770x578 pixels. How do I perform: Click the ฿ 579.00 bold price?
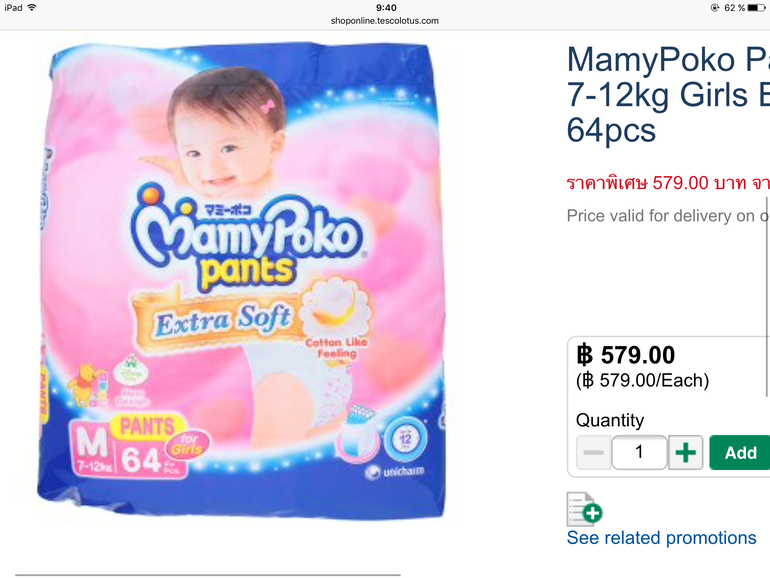(x=626, y=355)
